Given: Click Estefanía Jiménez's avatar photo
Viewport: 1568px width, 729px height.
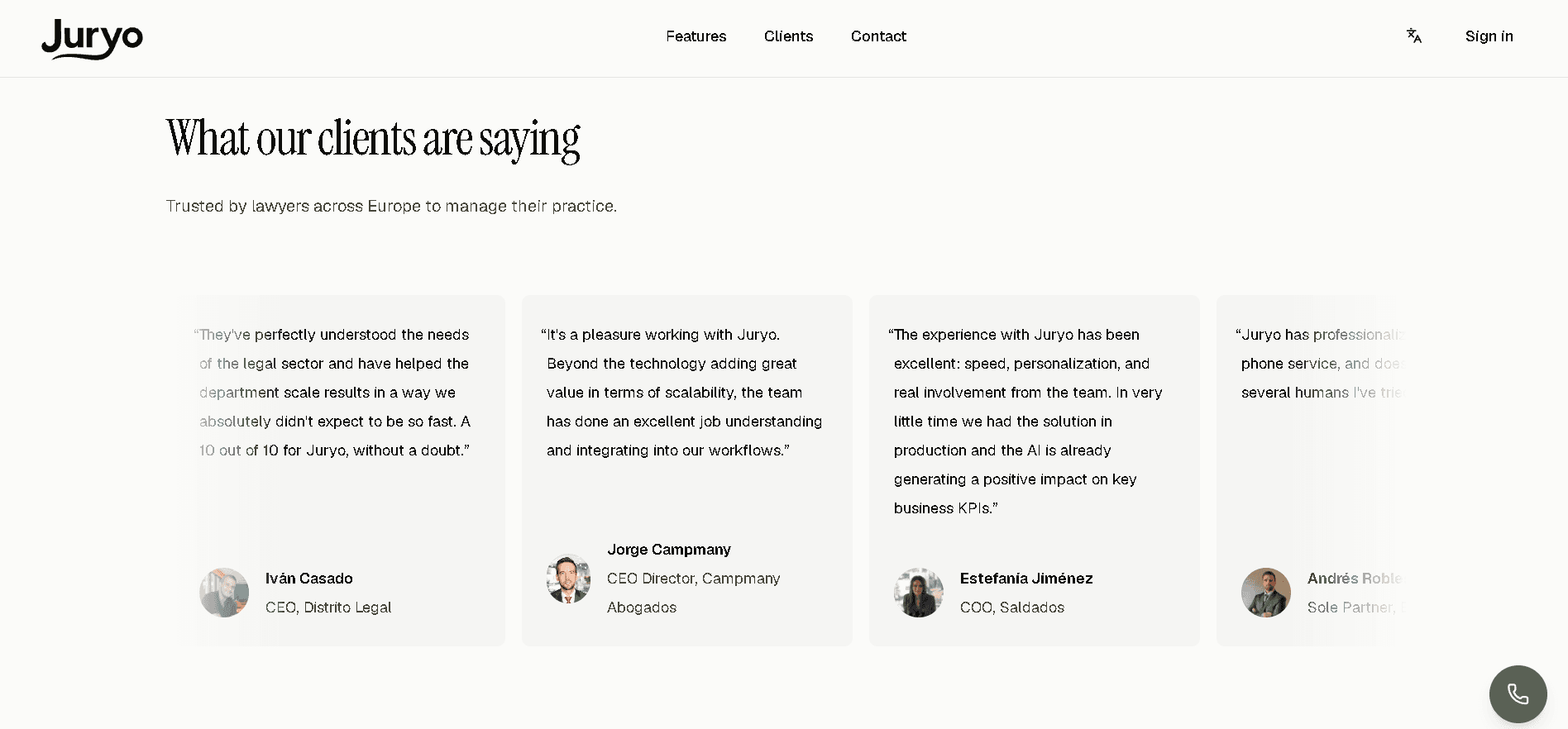Looking at the screenshot, I should (x=919, y=593).
